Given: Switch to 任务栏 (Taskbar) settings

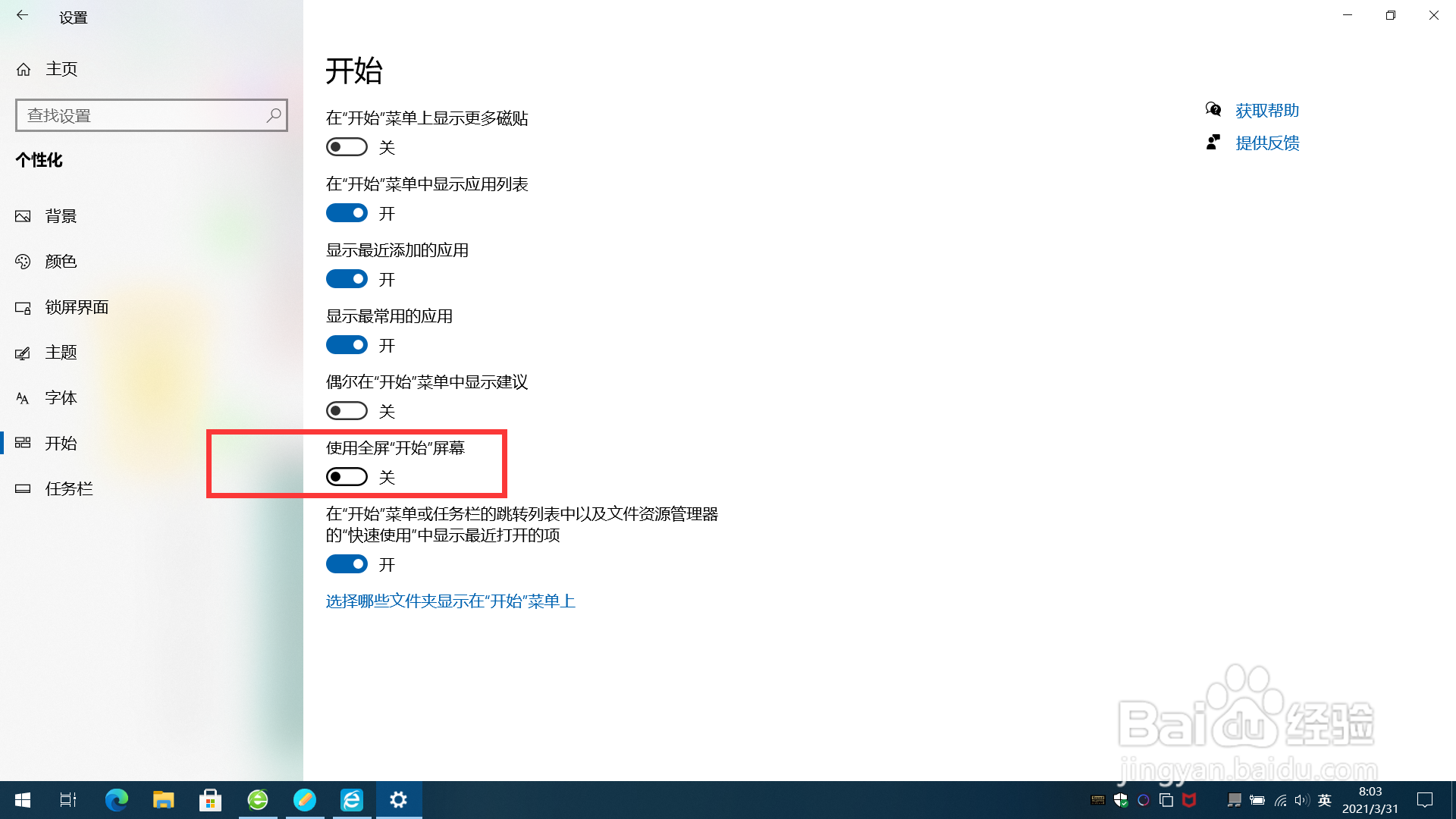Looking at the screenshot, I should tap(68, 488).
